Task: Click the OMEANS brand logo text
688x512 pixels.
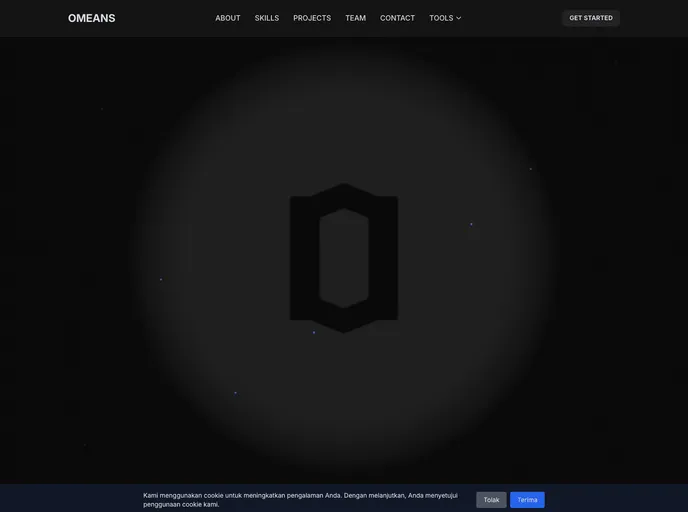Action: [x=91, y=18]
